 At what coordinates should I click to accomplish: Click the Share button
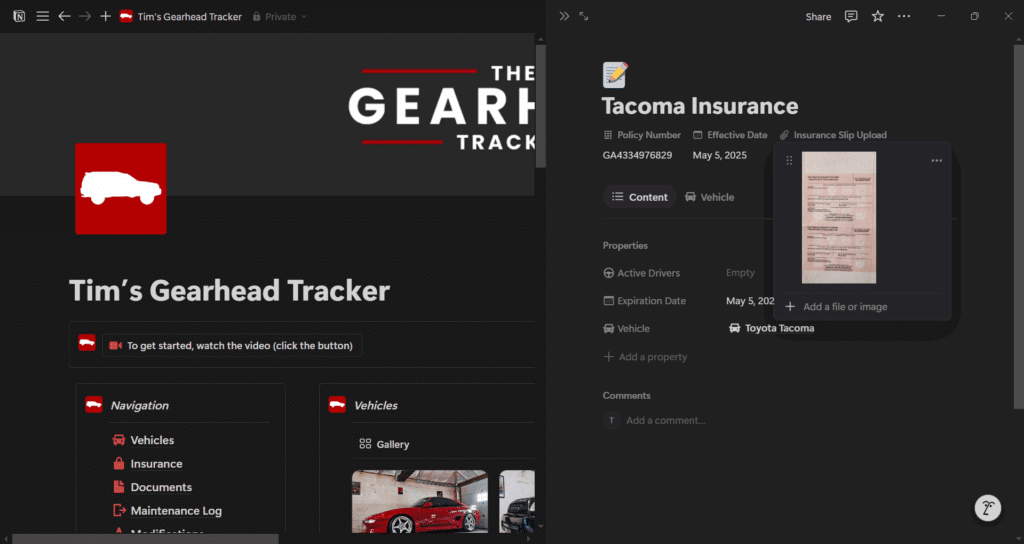pyautogui.click(x=818, y=16)
